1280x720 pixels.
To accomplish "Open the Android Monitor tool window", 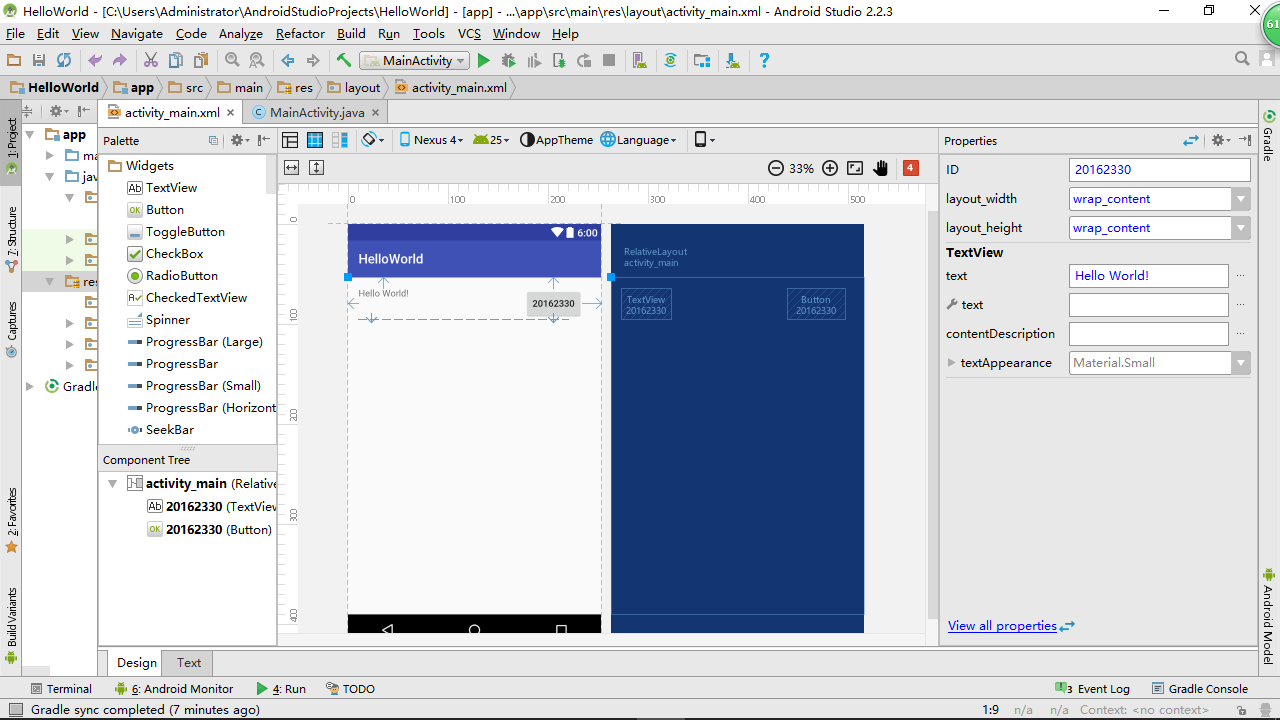I will tap(174, 689).
